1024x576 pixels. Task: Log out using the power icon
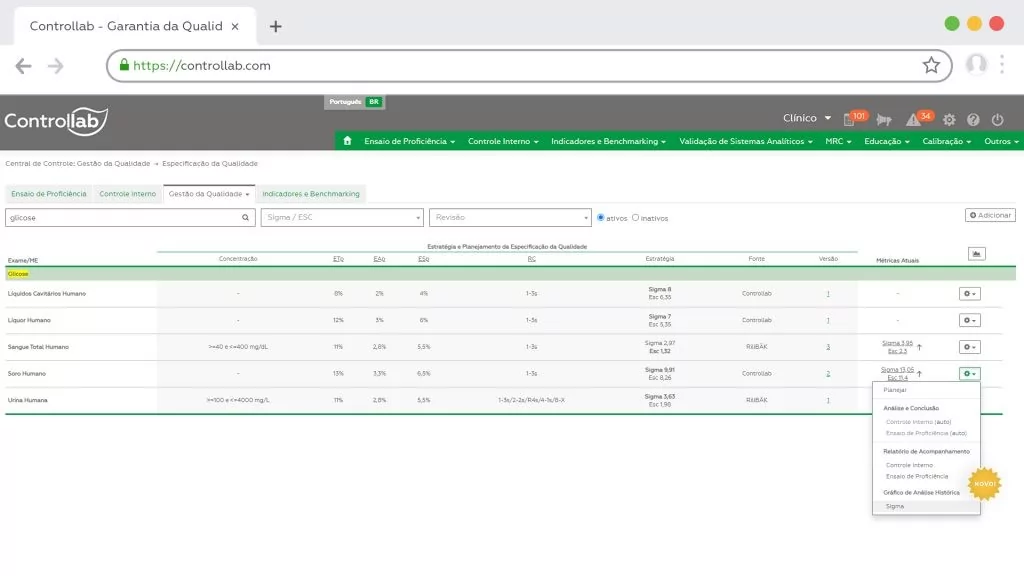[x=997, y=118]
